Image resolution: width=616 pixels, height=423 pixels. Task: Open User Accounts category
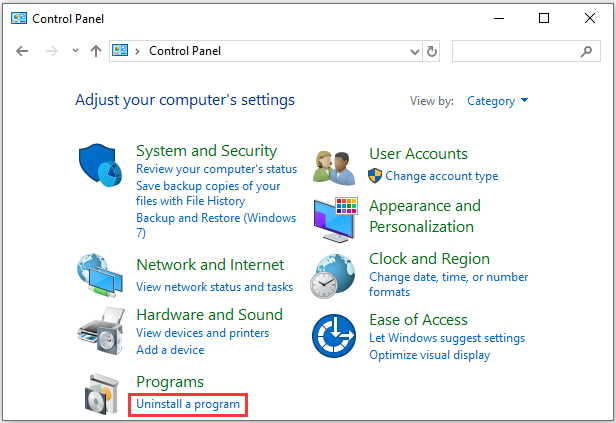pyautogui.click(x=418, y=154)
